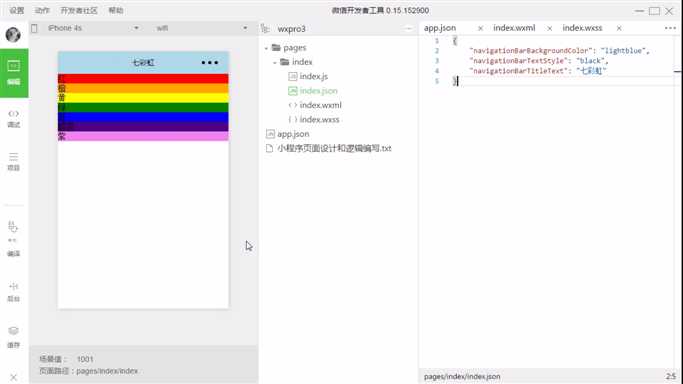Switch to the index.wxml editor tab
683x384 pixels.
click(x=514, y=28)
